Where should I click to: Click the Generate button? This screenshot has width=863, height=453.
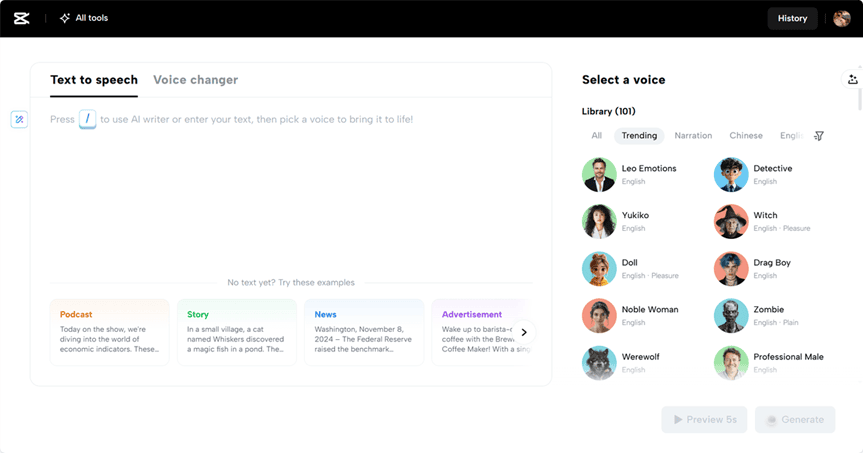pyautogui.click(x=795, y=420)
